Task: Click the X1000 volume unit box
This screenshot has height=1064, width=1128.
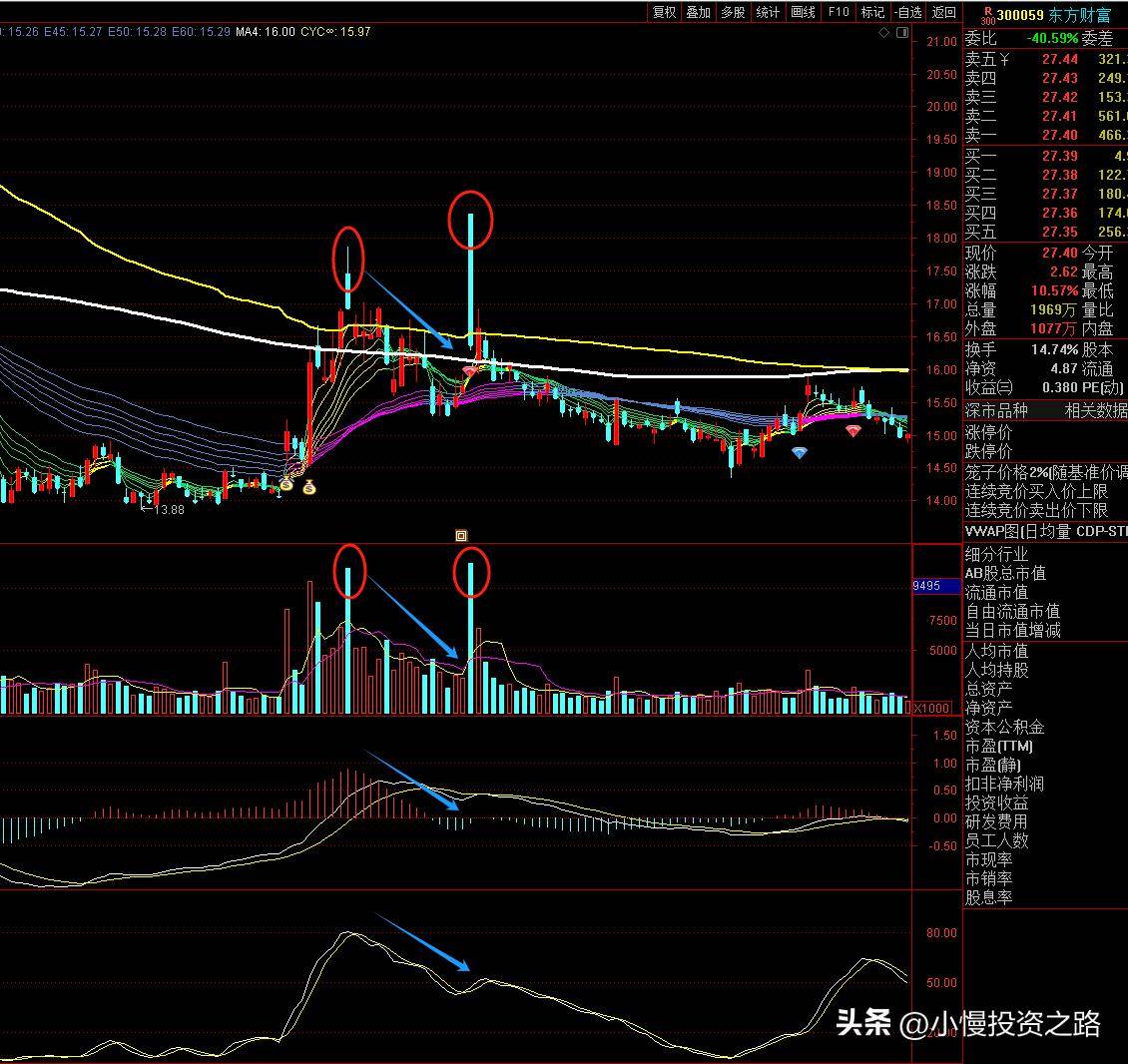Action: [x=931, y=708]
